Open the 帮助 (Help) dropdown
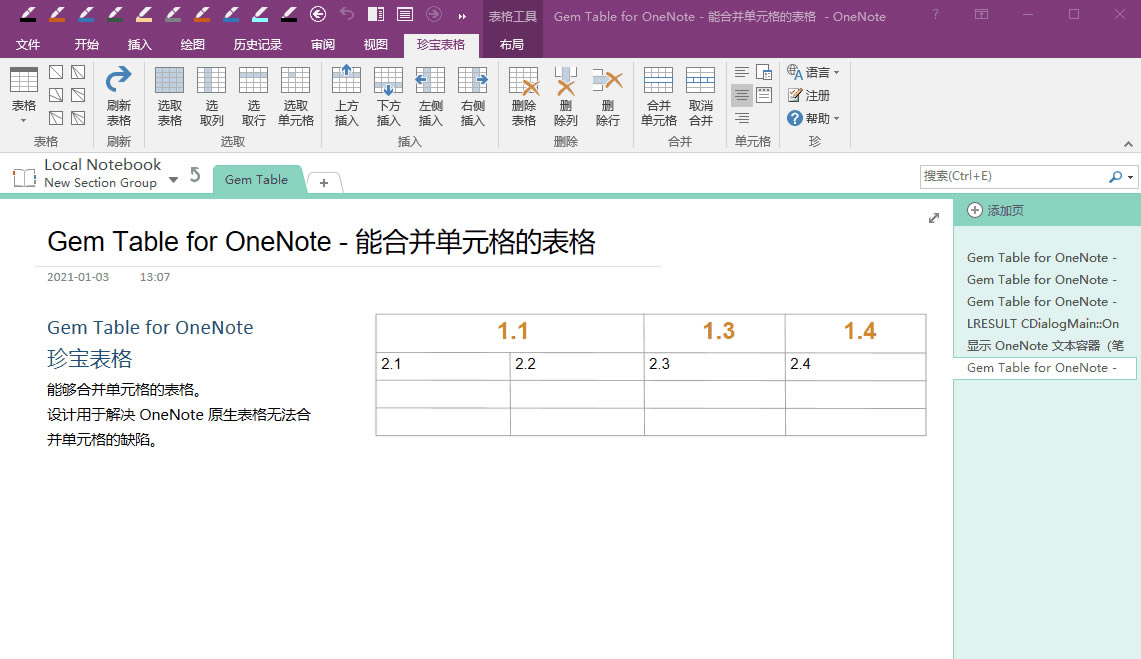The image size is (1141, 659). click(x=812, y=118)
